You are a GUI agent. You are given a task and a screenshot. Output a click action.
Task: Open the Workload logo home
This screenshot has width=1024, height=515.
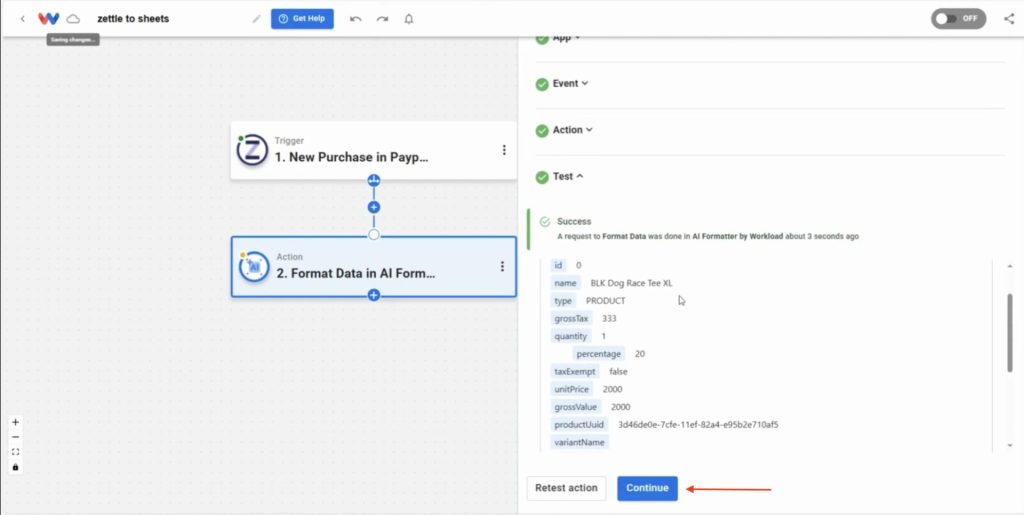(x=48, y=19)
